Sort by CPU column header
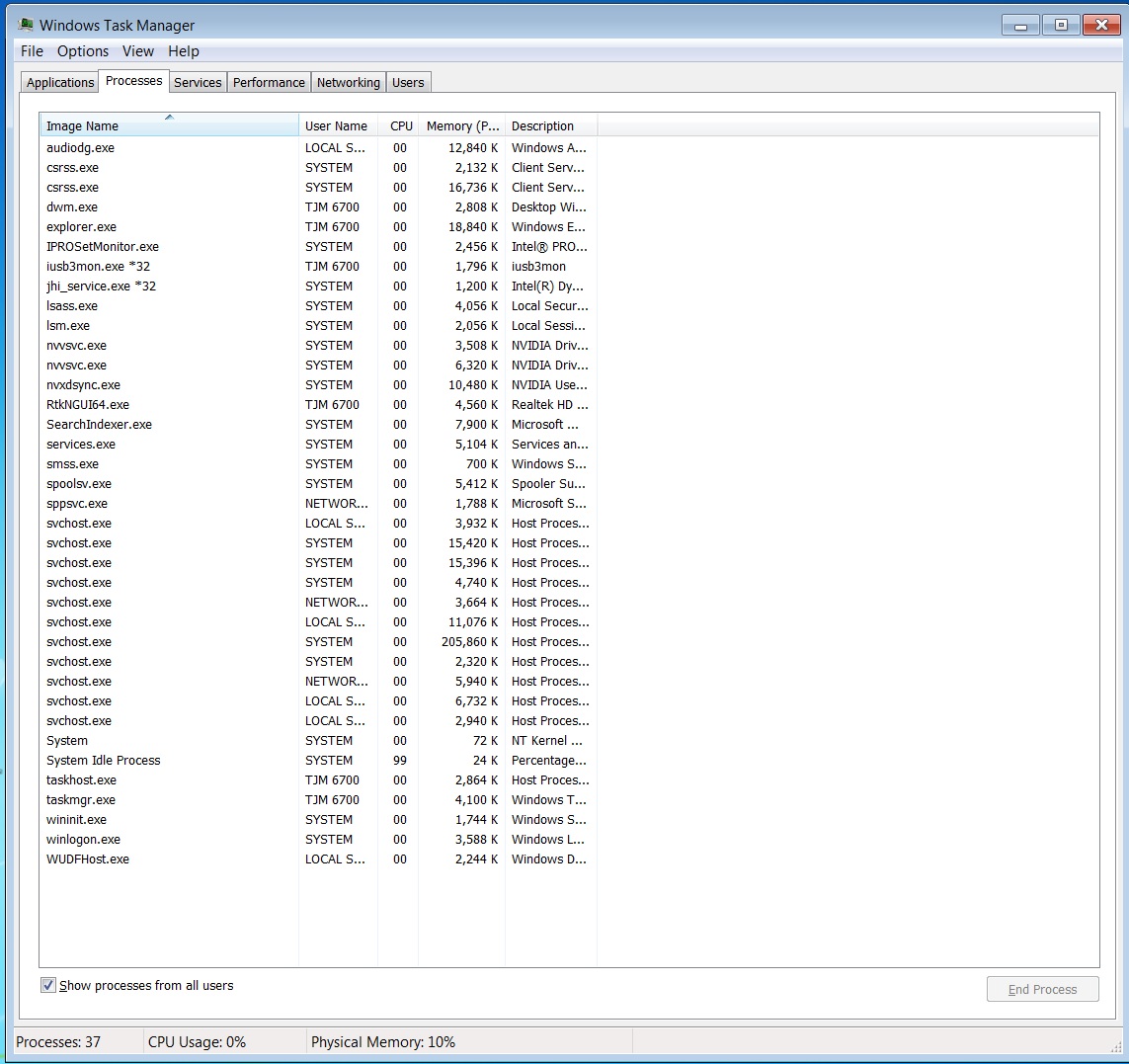The image size is (1129, 1064). point(398,125)
